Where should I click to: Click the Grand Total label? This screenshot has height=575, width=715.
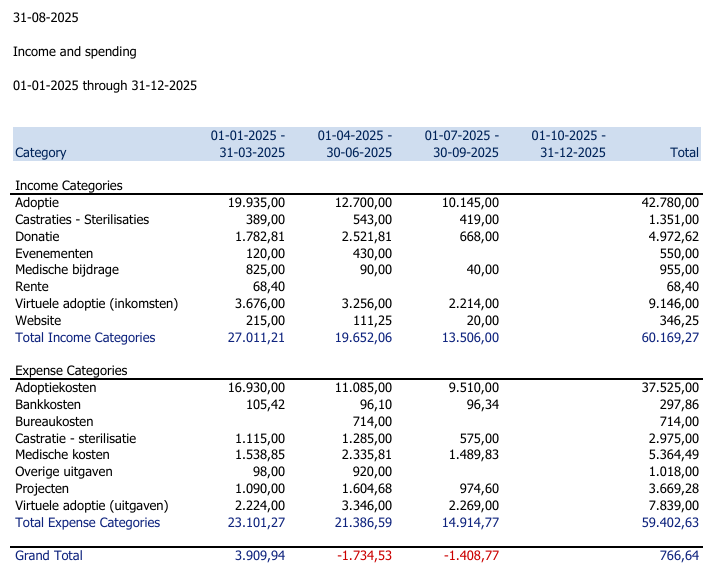tap(49, 555)
